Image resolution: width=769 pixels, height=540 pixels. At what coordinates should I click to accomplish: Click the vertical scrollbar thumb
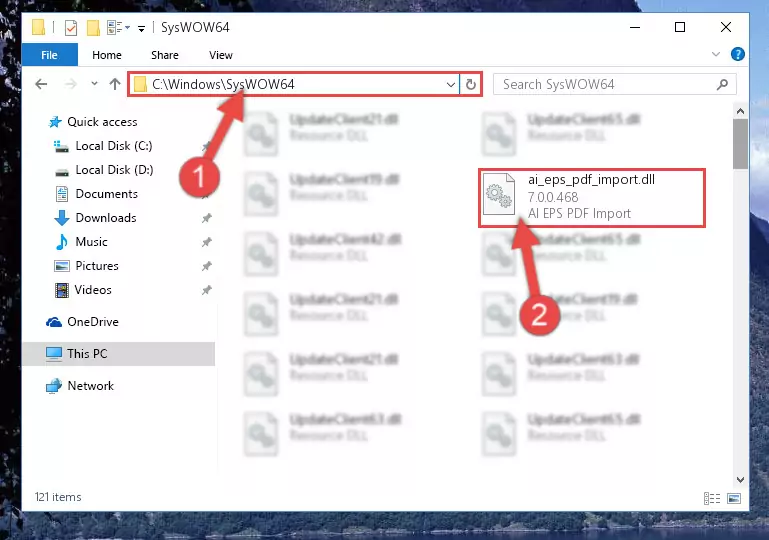(x=740, y=144)
